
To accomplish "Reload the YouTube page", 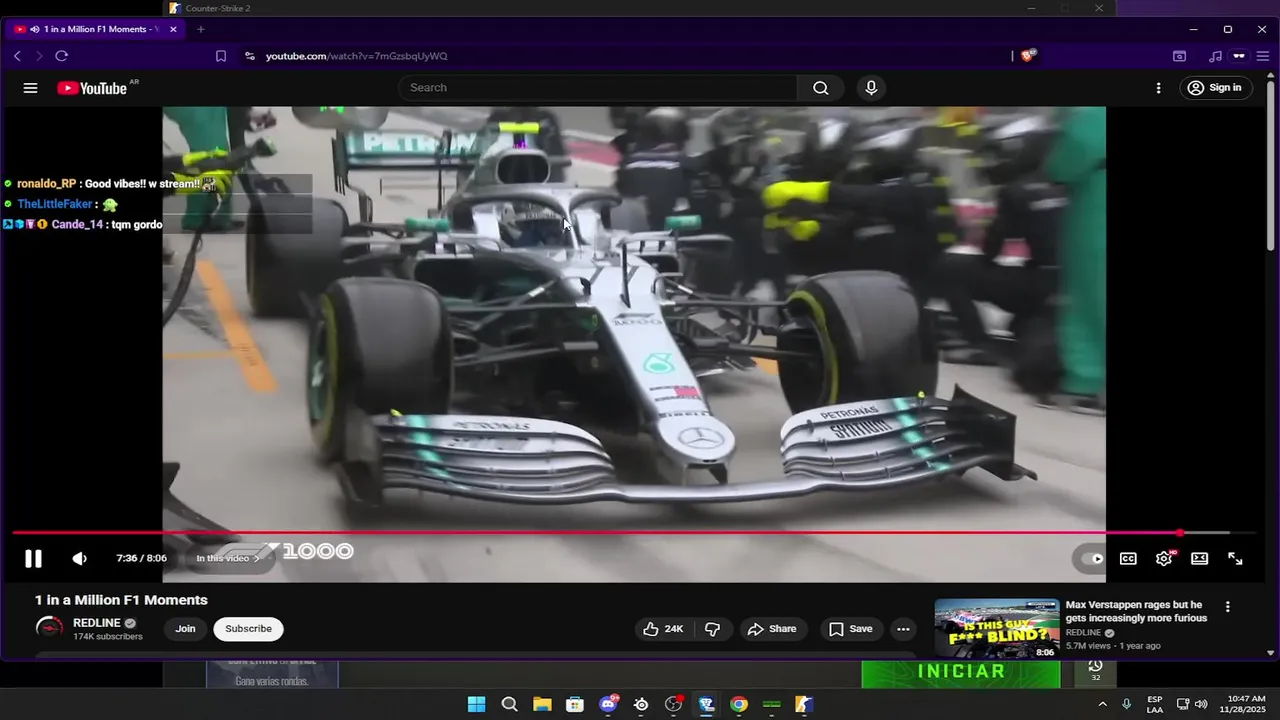I will [62, 56].
